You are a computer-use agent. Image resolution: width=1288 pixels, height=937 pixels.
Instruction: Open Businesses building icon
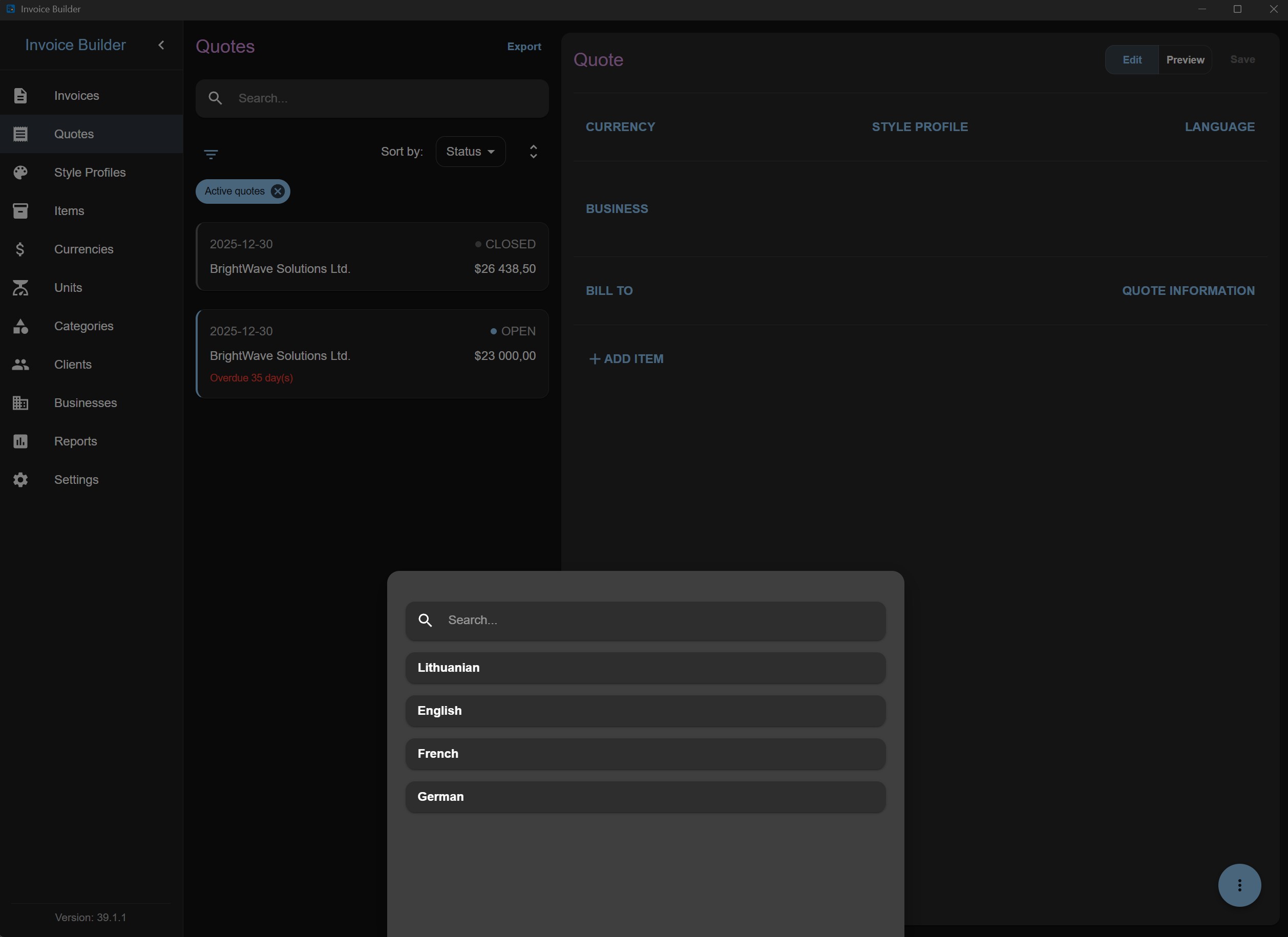pyautogui.click(x=20, y=402)
